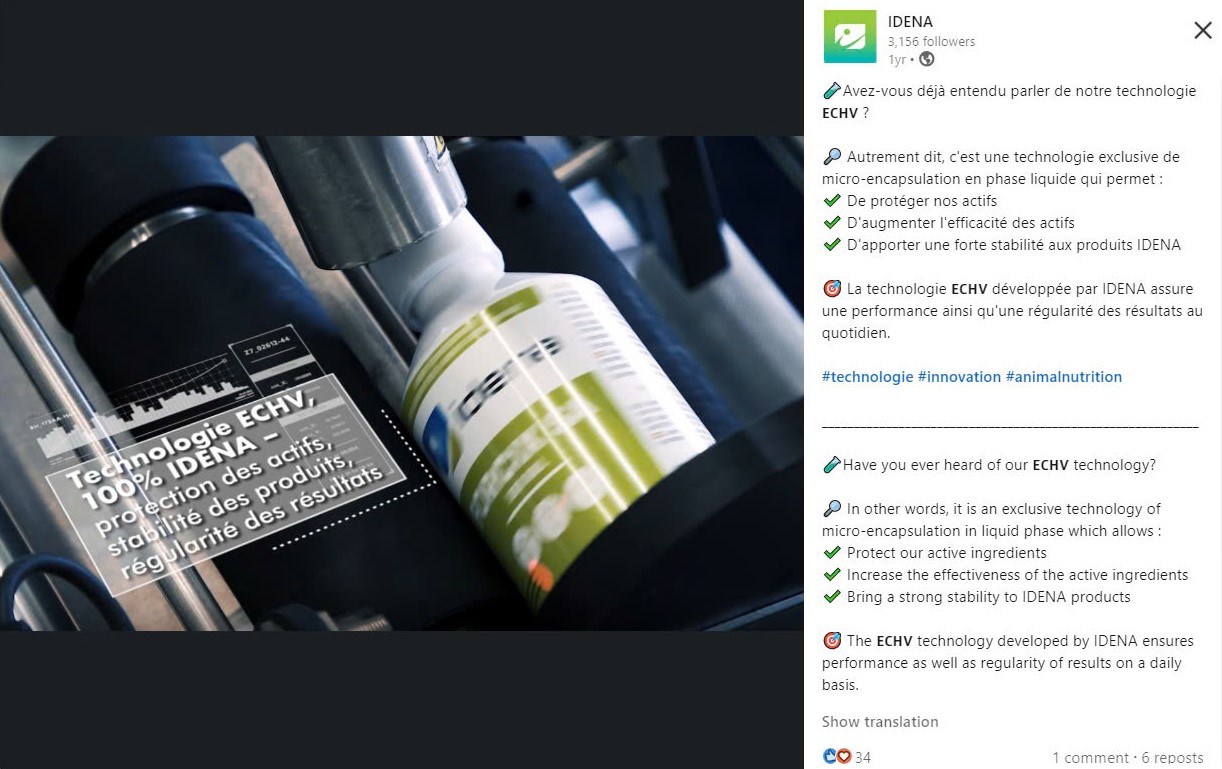Click the globe visibility icon
The width and height of the screenshot is (1222, 769).
tap(926, 59)
